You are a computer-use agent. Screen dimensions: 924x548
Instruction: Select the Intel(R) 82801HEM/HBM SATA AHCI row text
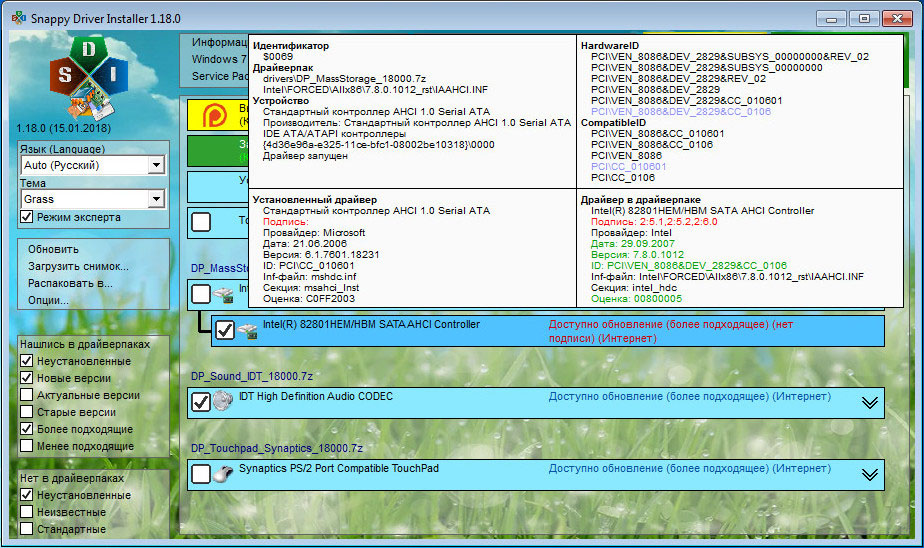tap(371, 324)
